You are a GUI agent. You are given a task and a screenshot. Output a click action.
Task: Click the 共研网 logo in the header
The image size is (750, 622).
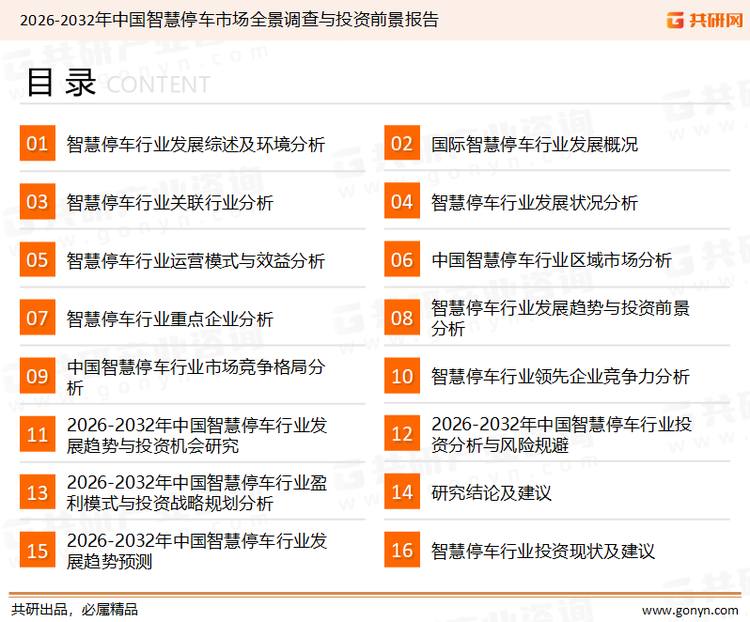pyautogui.click(x=705, y=20)
